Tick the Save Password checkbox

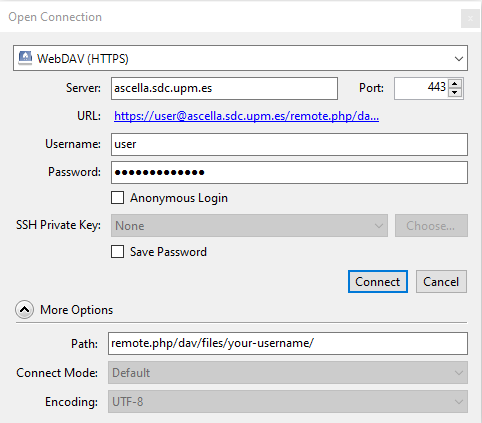click(117, 252)
